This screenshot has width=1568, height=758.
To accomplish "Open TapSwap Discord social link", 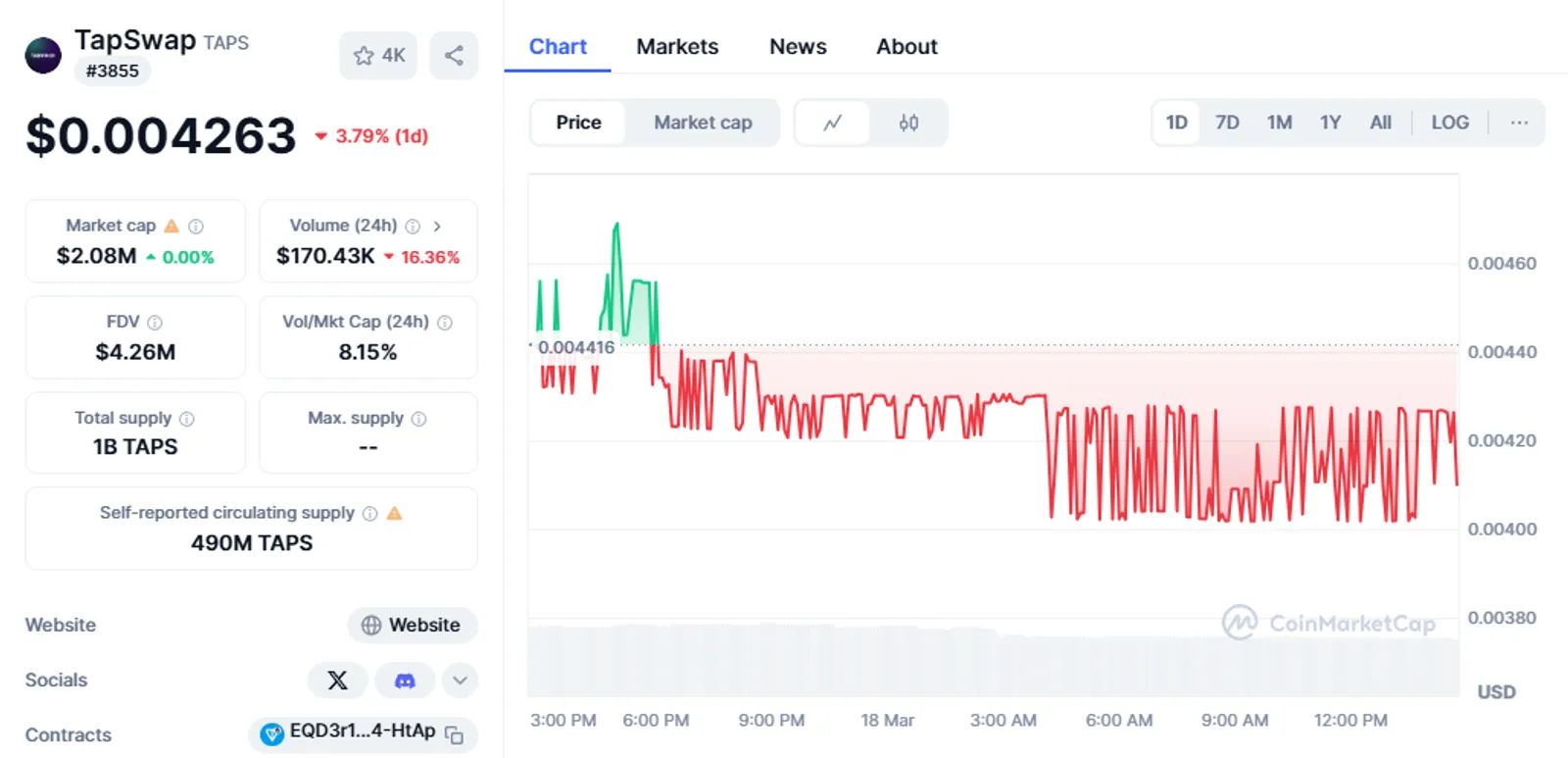I will [405, 681].
